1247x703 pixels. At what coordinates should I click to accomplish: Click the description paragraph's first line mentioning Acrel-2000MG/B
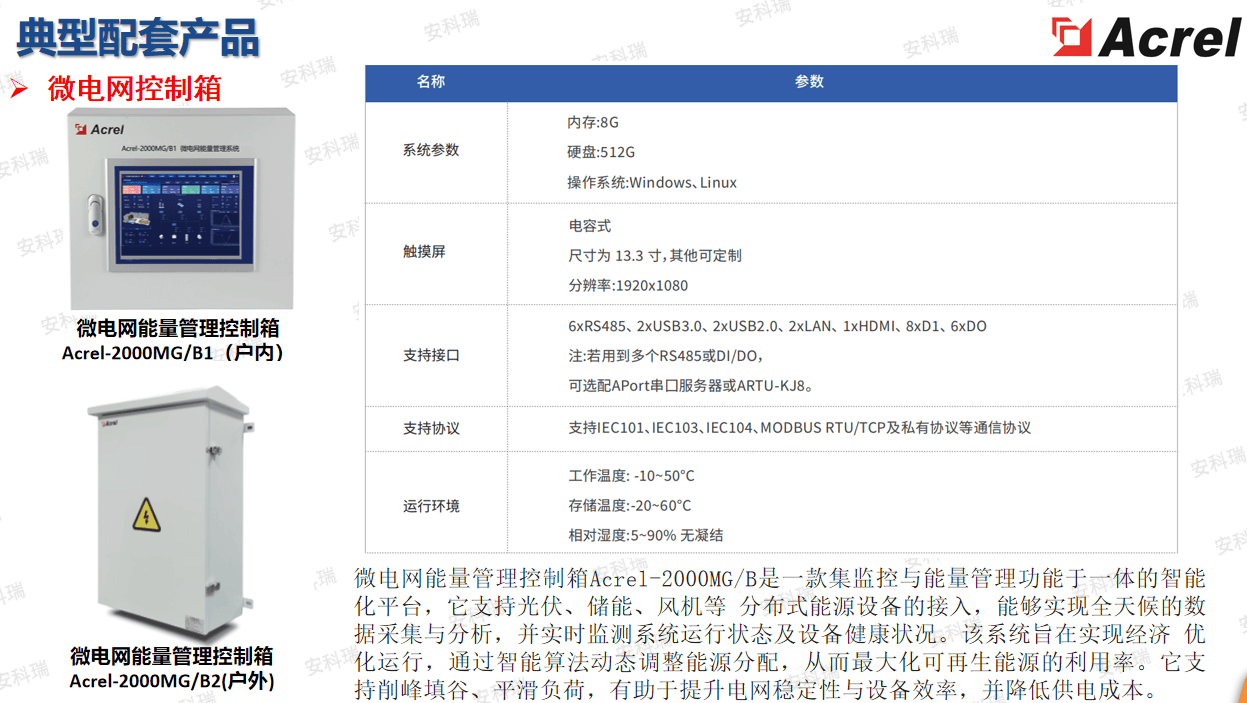click(x=779, y=578)
